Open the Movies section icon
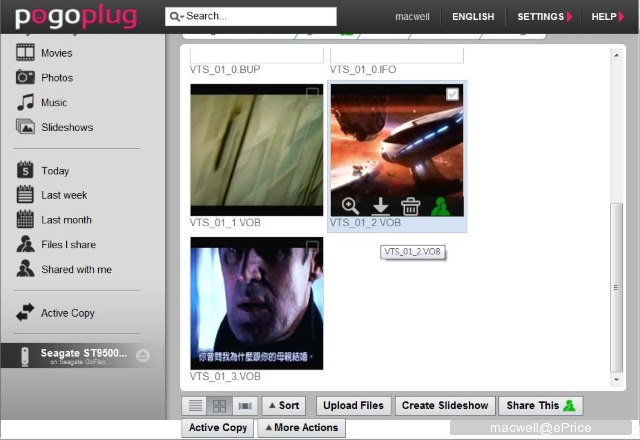640x440 pixels. pos(25,53)
